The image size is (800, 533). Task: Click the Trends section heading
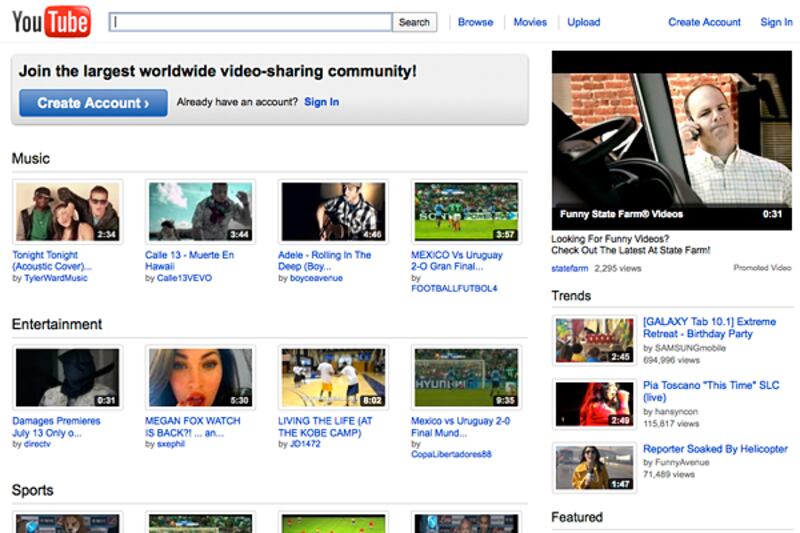571,296
